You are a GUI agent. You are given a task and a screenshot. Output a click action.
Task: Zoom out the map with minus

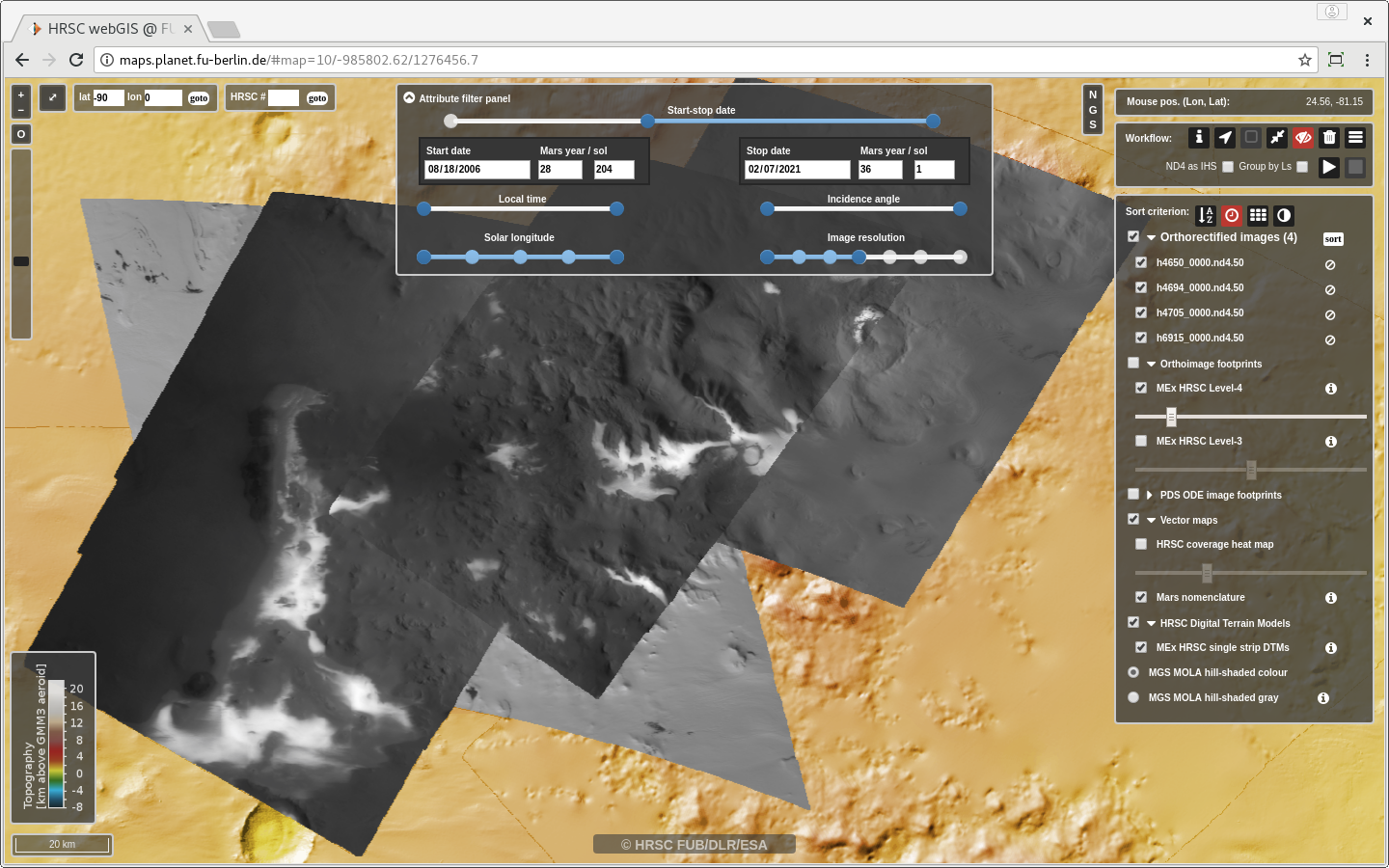21,111
